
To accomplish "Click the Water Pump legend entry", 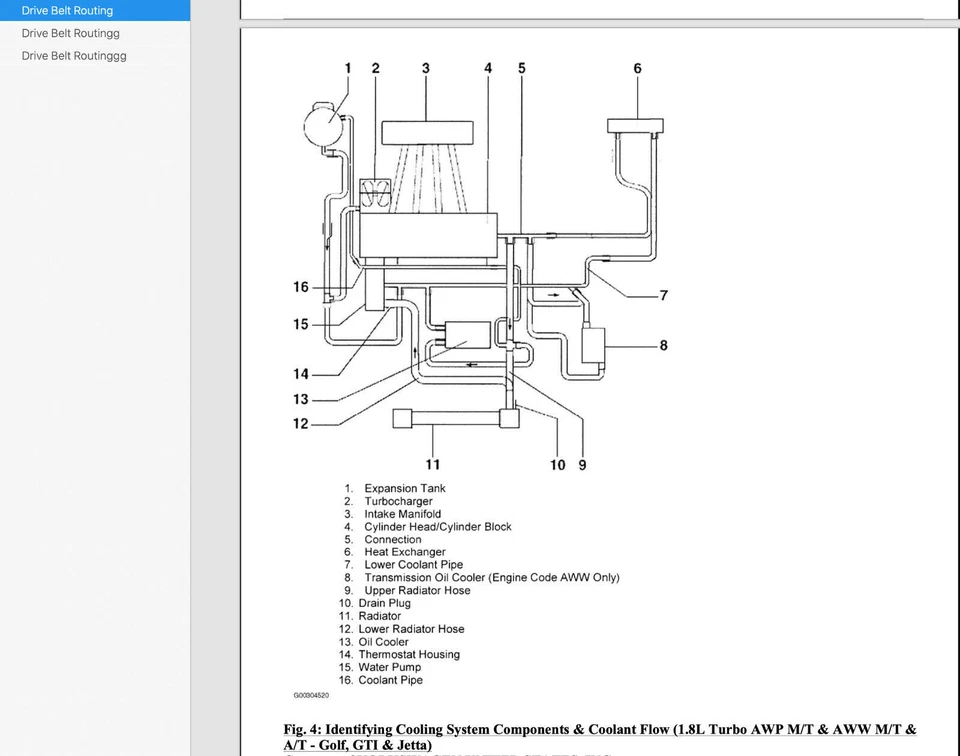I will click(x=390, y=667).
